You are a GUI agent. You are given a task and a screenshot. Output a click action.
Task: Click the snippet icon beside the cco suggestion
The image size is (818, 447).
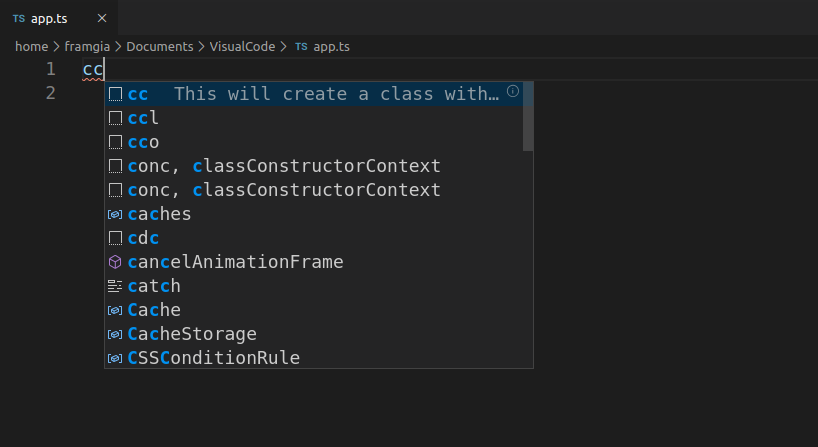click(x=115, y=142)
